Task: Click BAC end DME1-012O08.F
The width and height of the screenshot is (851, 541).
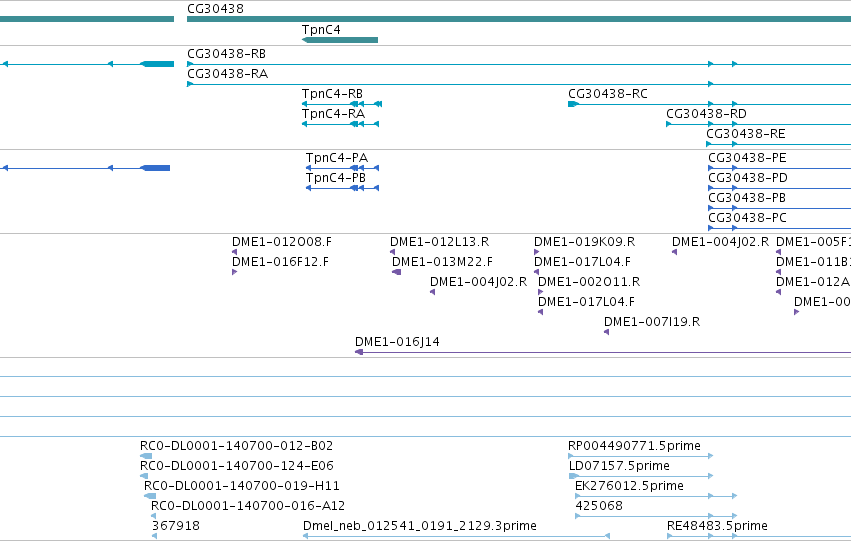Action: pyautogui.click(x=234, y=252)
